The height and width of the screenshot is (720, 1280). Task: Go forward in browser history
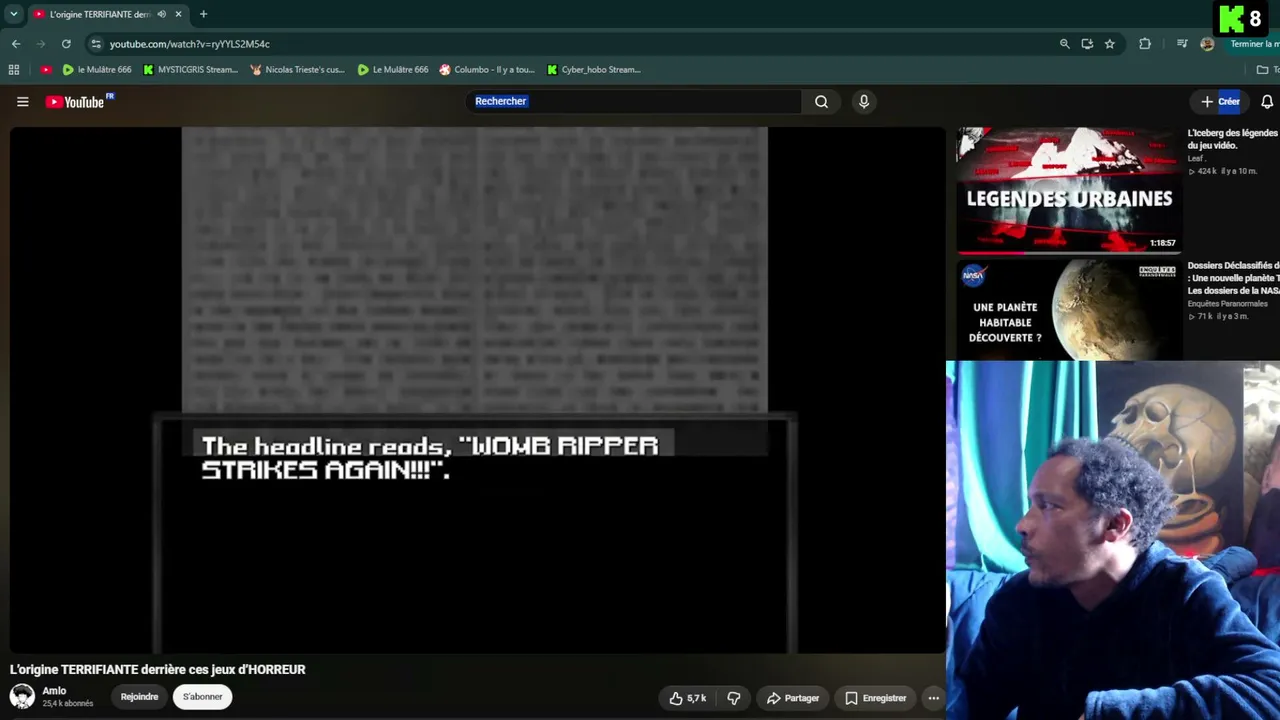(x=41, y=44)
